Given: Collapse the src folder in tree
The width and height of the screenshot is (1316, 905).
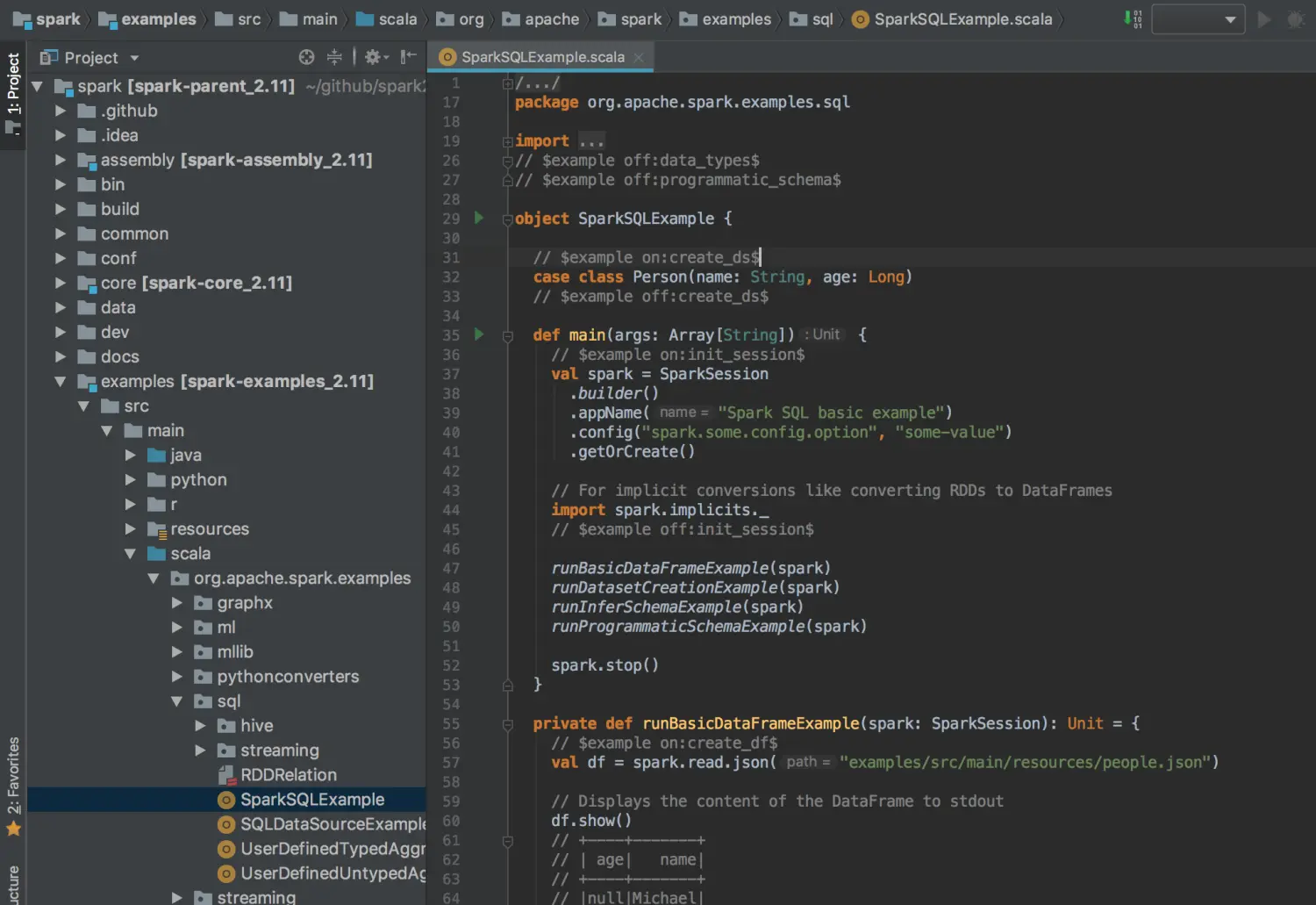Looking at the screenshot, I should tap(83, 406).
